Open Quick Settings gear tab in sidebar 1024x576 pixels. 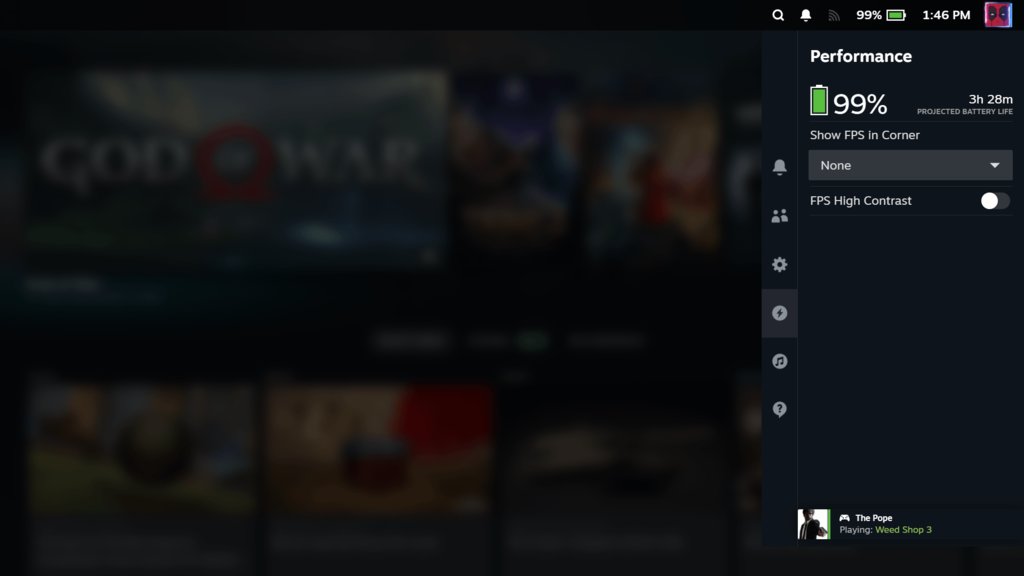[779, 264]
